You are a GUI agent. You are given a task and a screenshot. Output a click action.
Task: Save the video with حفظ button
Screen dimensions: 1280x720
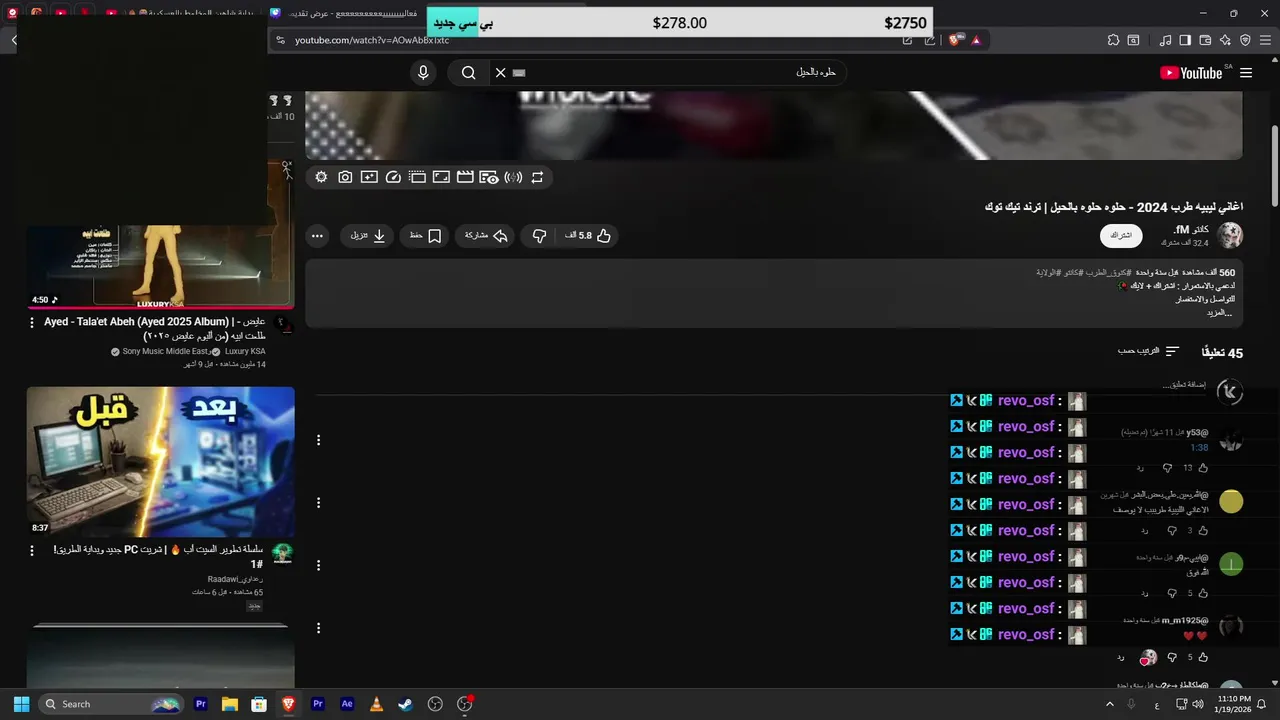[x=425, y=236]
